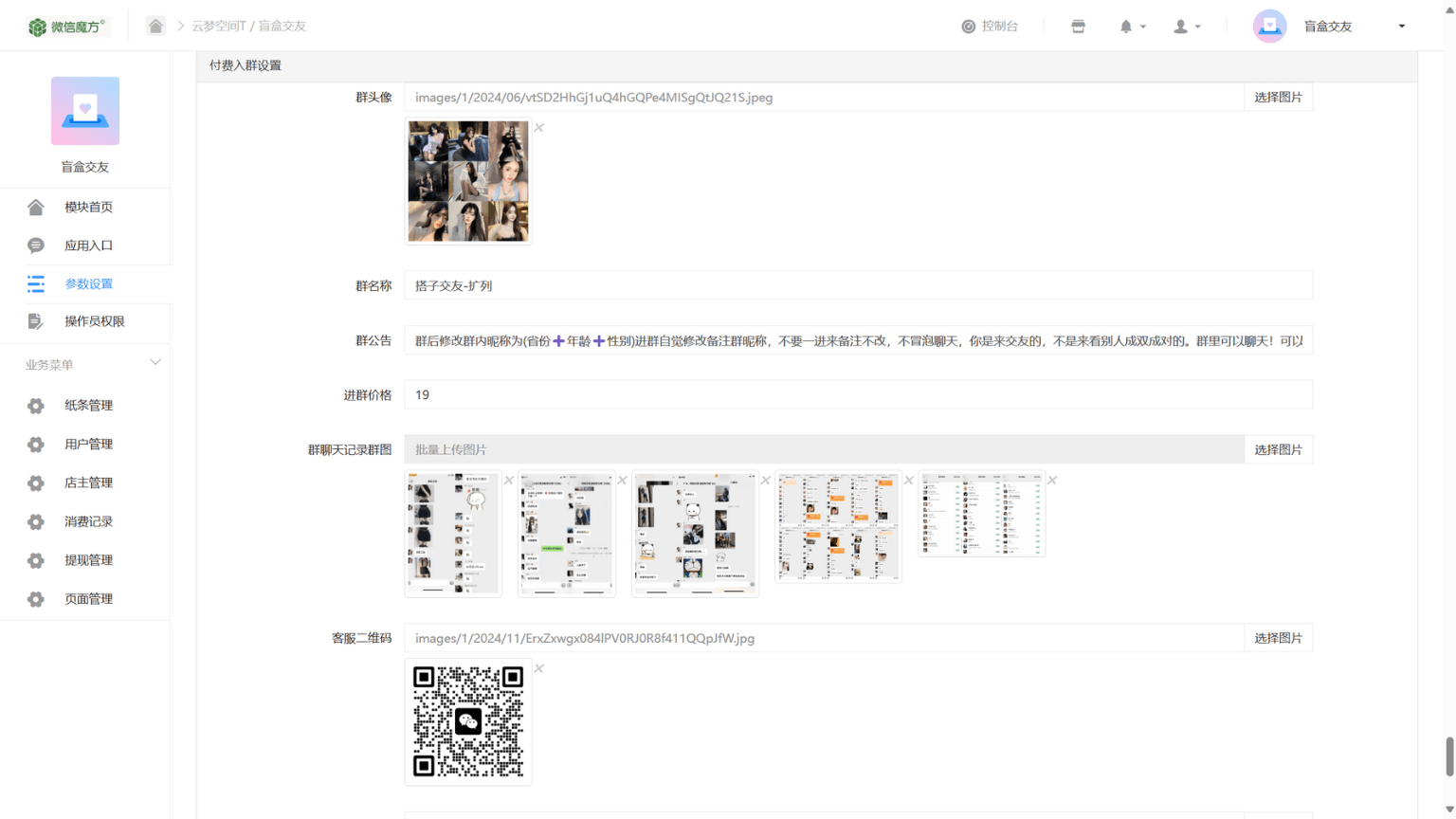Open 应用入口 menu item
This screenshot has width=1456, height=819.
88,246
